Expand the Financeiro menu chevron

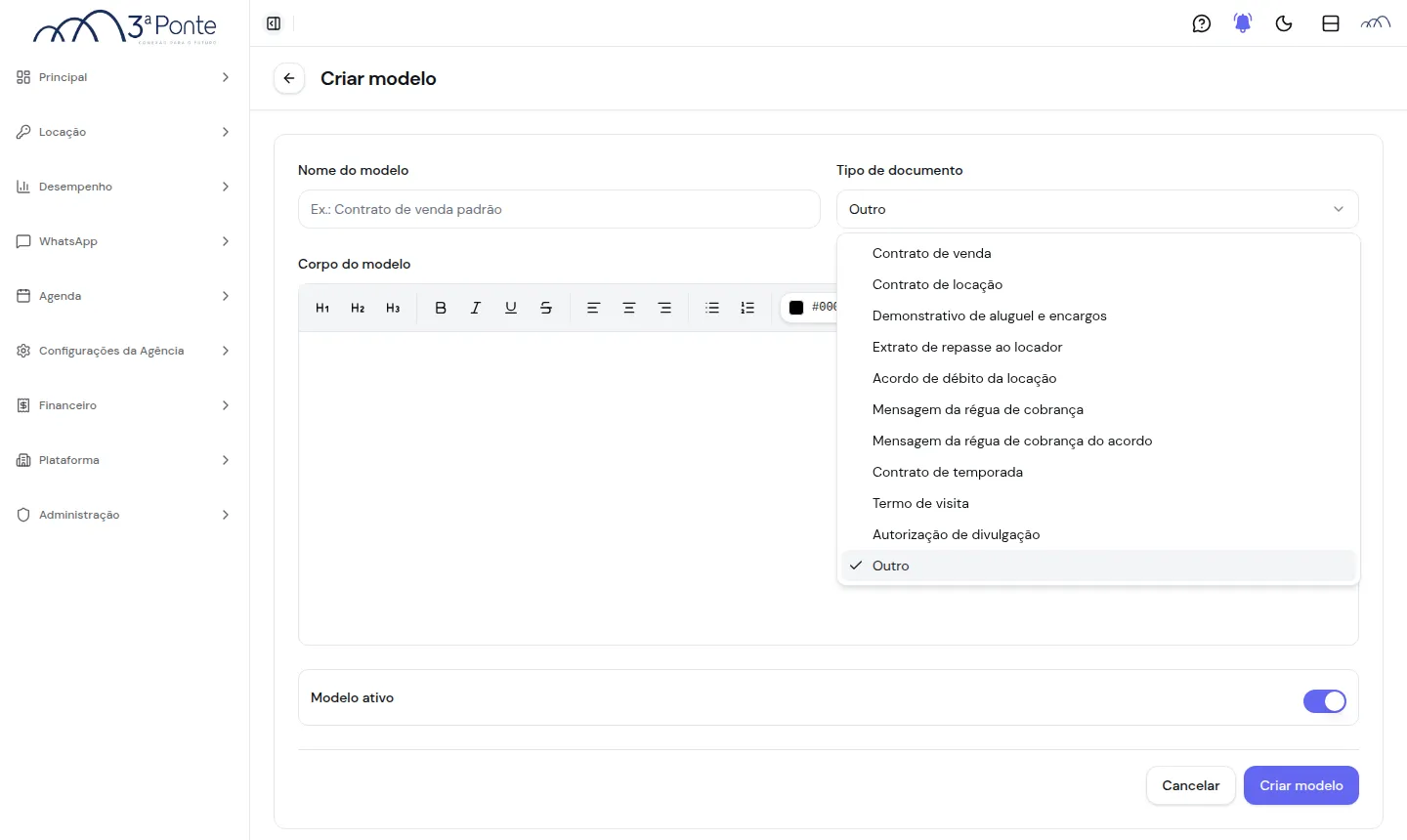(x=226, y=405)
